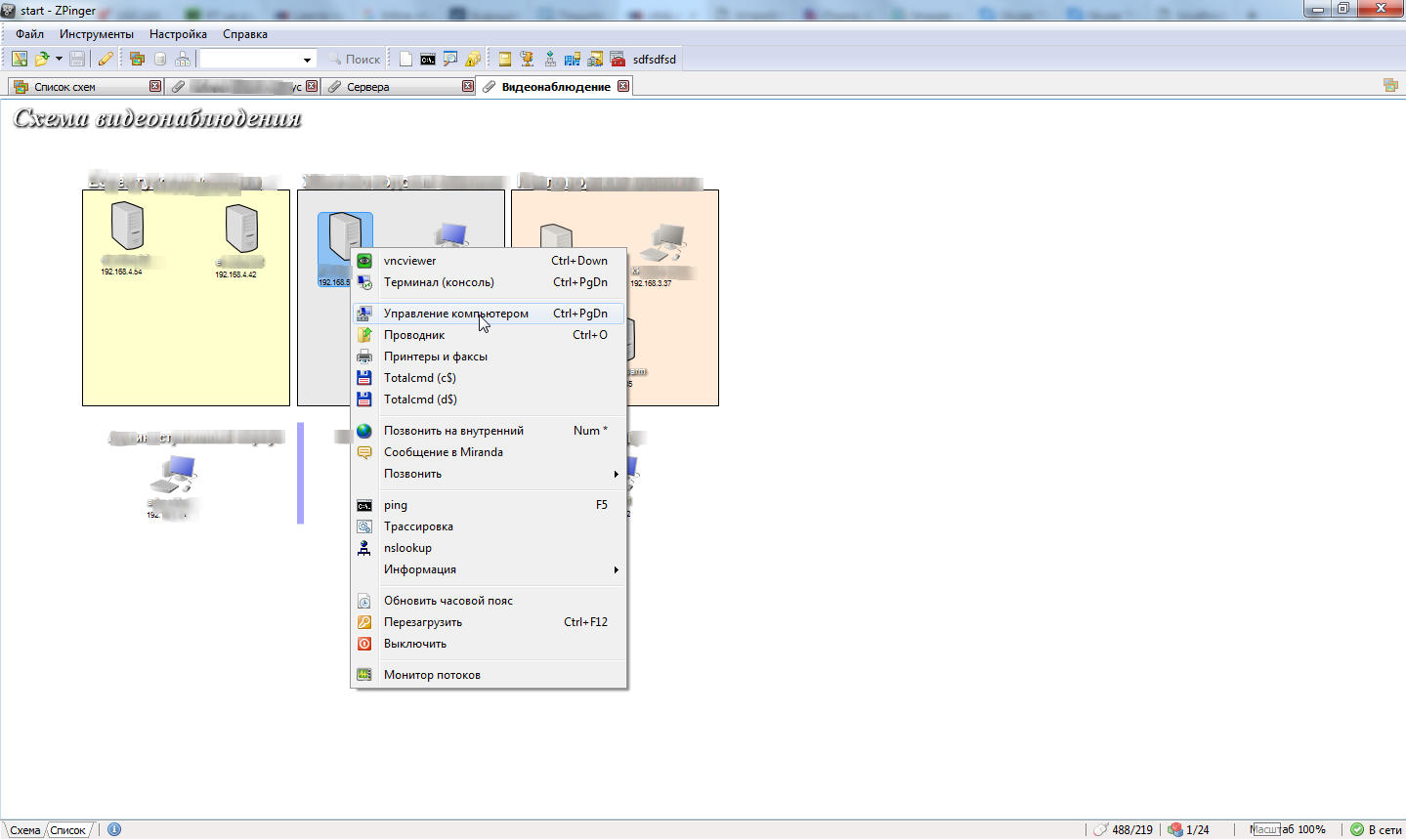Click Перезагрузить in the context menu
The height and width of the screenshot is (840, 1406).
pos(423,622)
